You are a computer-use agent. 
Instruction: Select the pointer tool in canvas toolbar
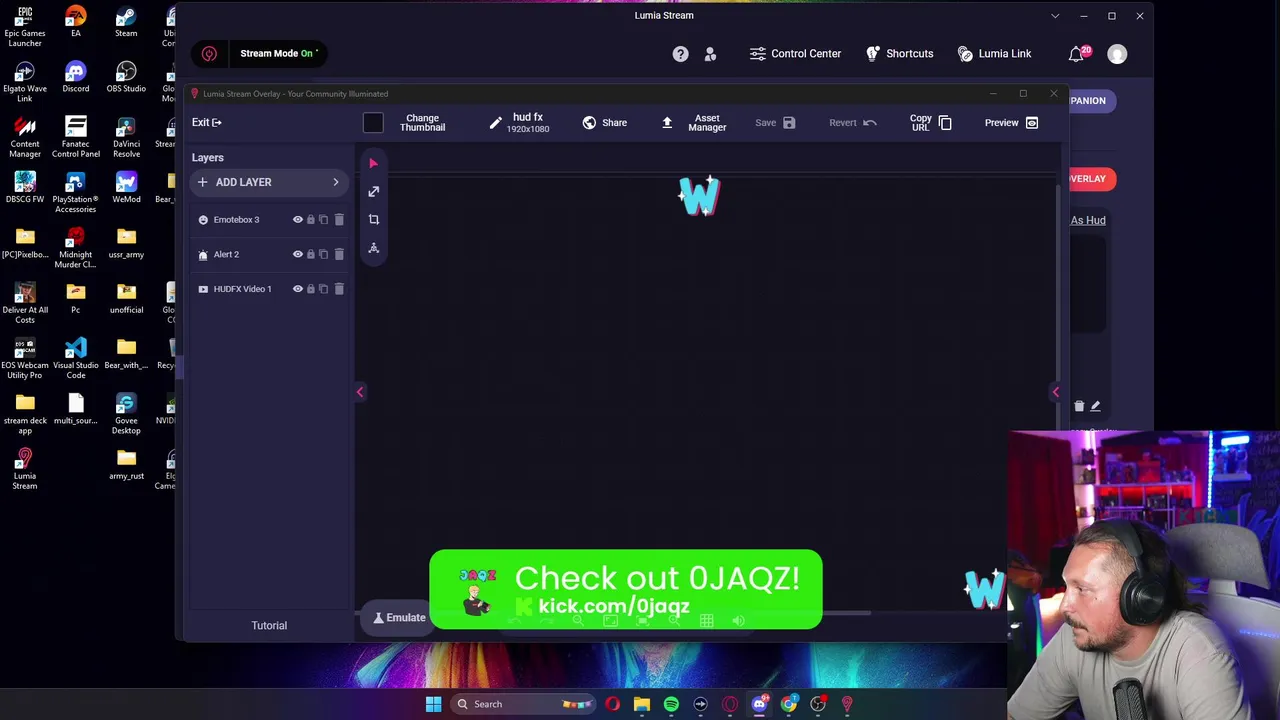click(373, 163)
